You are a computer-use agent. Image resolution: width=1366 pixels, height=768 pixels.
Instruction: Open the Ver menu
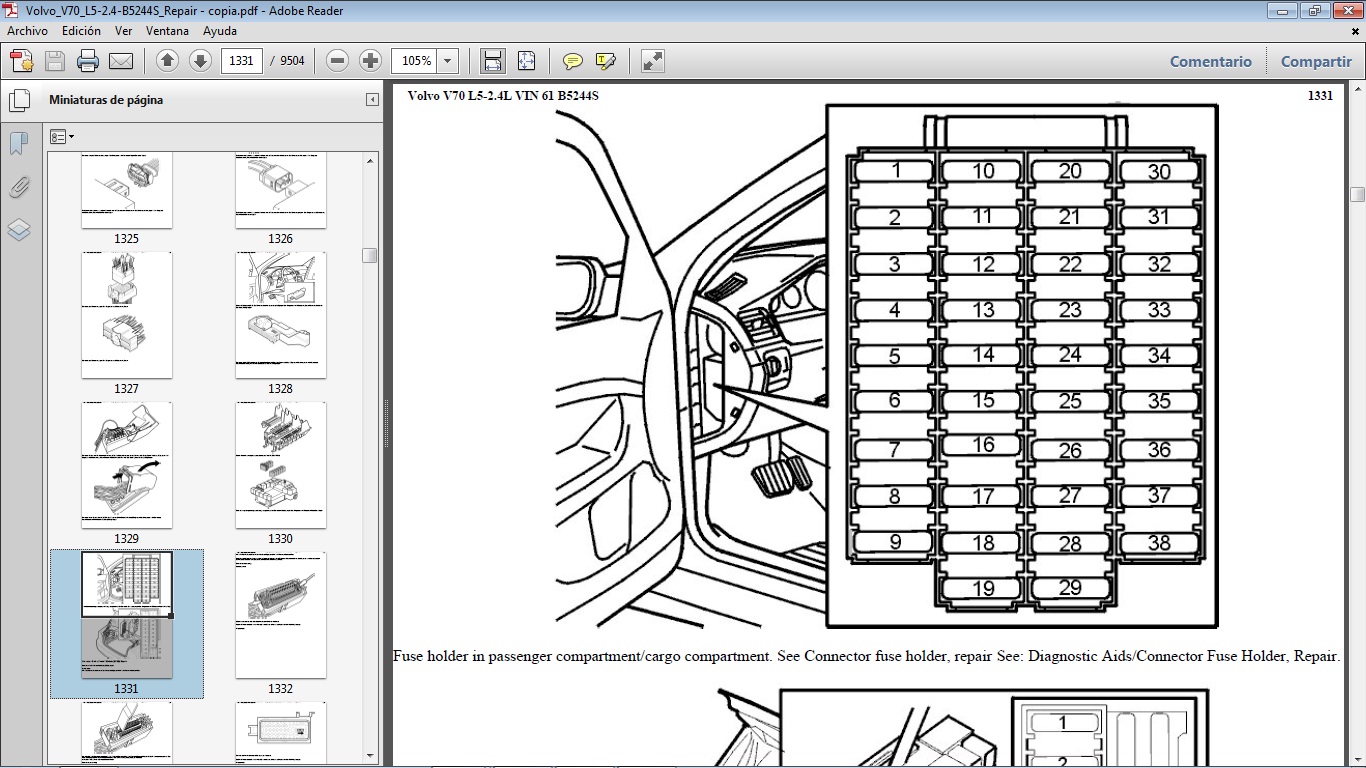124,31
